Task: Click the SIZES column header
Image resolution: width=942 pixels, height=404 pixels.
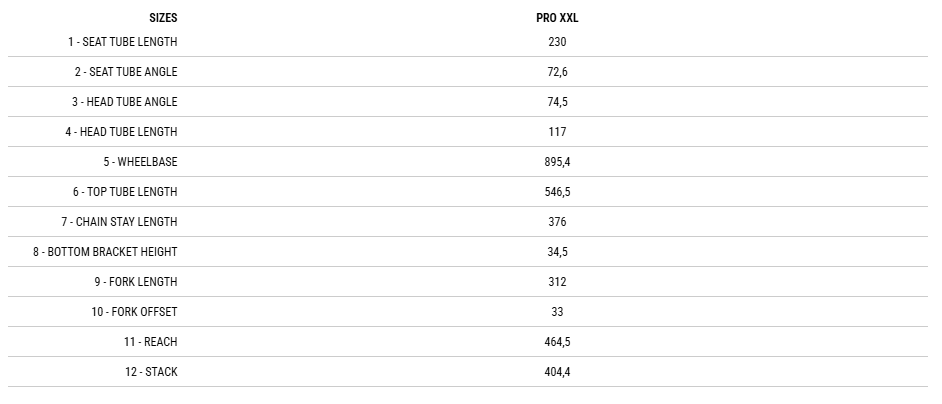Action: tap(163, 18)
